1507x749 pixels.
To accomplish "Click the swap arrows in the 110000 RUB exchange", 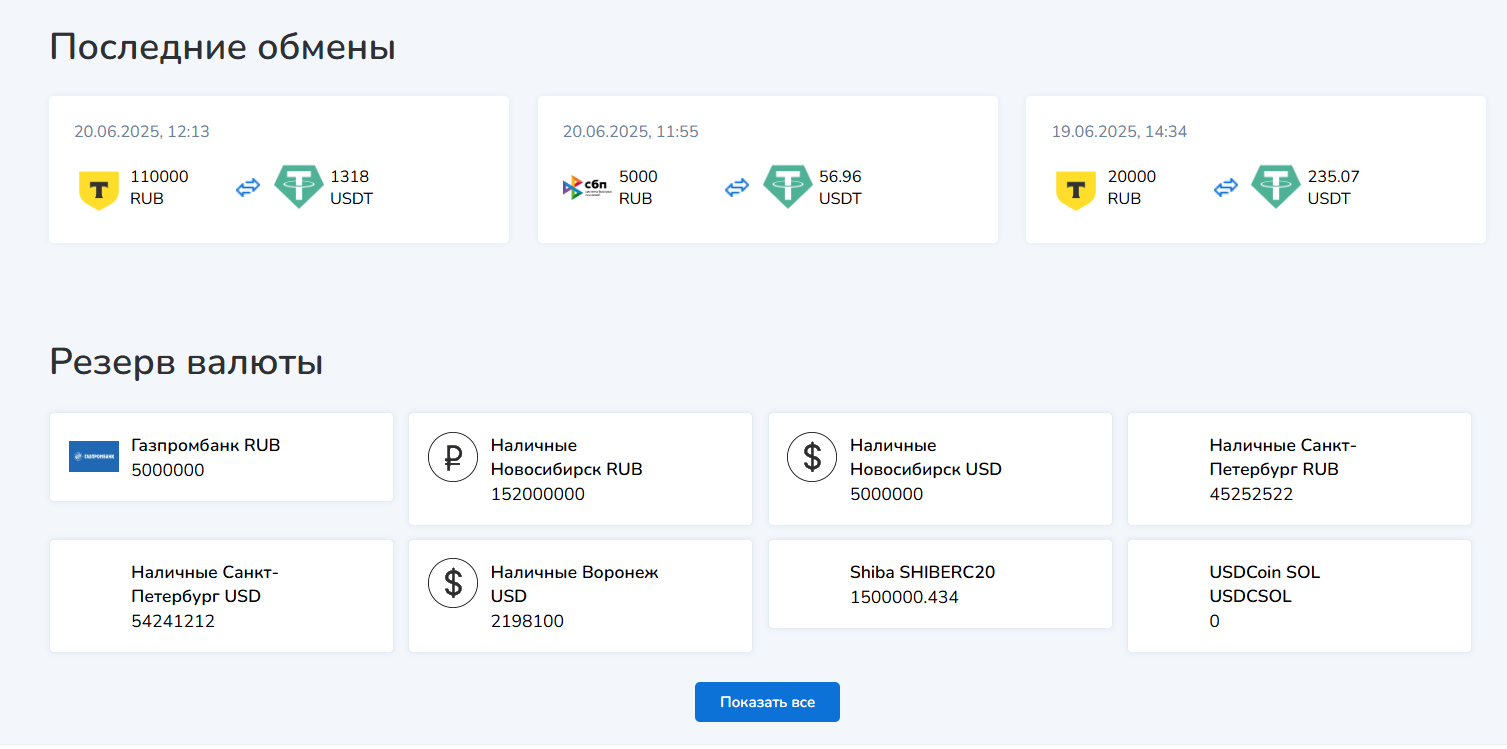I will [248, 187].
